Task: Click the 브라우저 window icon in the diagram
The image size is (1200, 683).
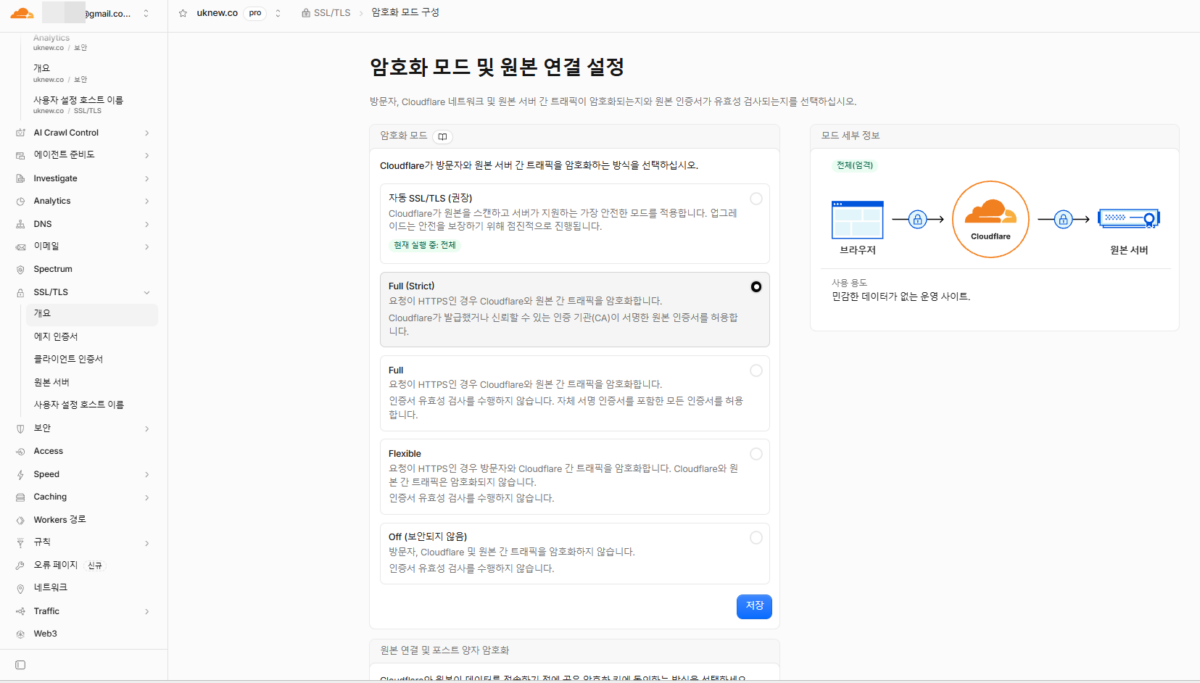Action: click(x=857, y=218)
